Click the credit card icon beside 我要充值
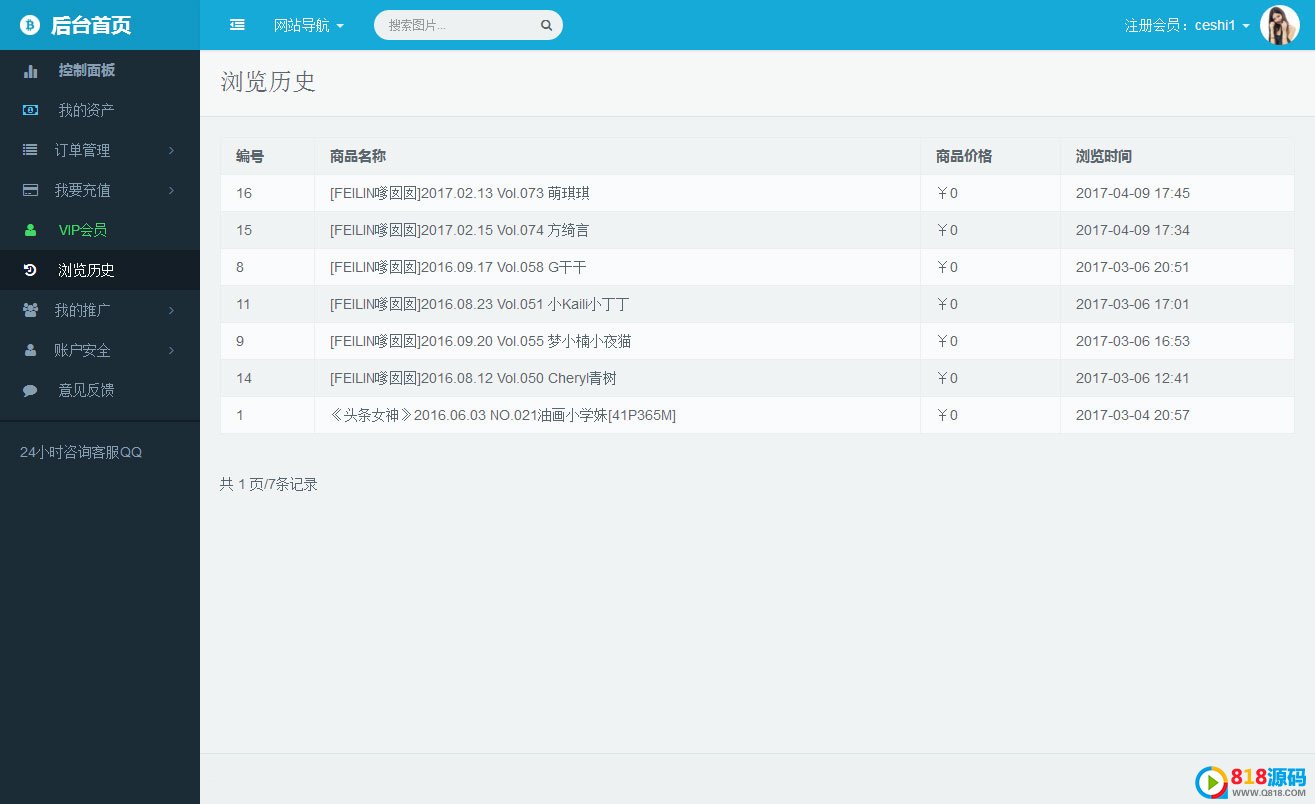This screenshot has width=1315, height=804. [30, 190]
